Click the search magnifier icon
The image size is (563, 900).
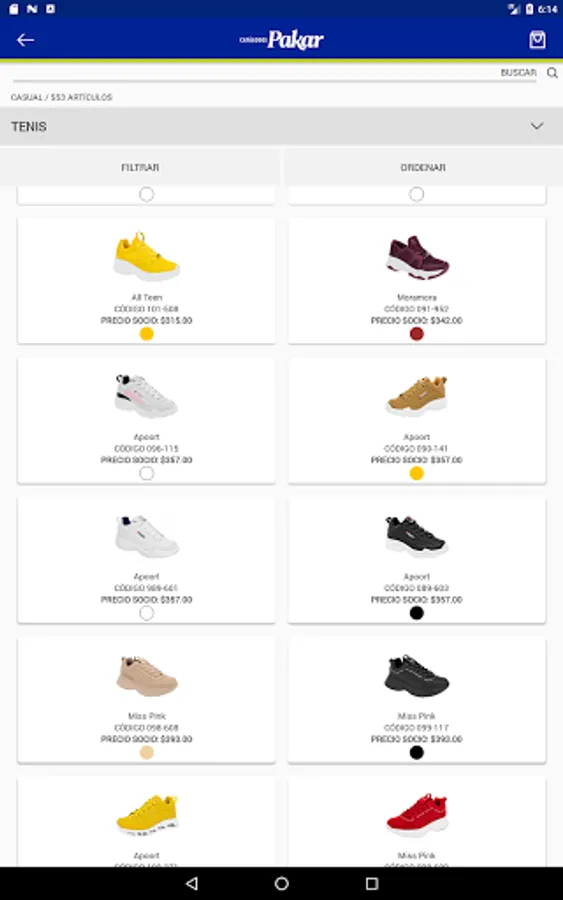coord(552,73)
